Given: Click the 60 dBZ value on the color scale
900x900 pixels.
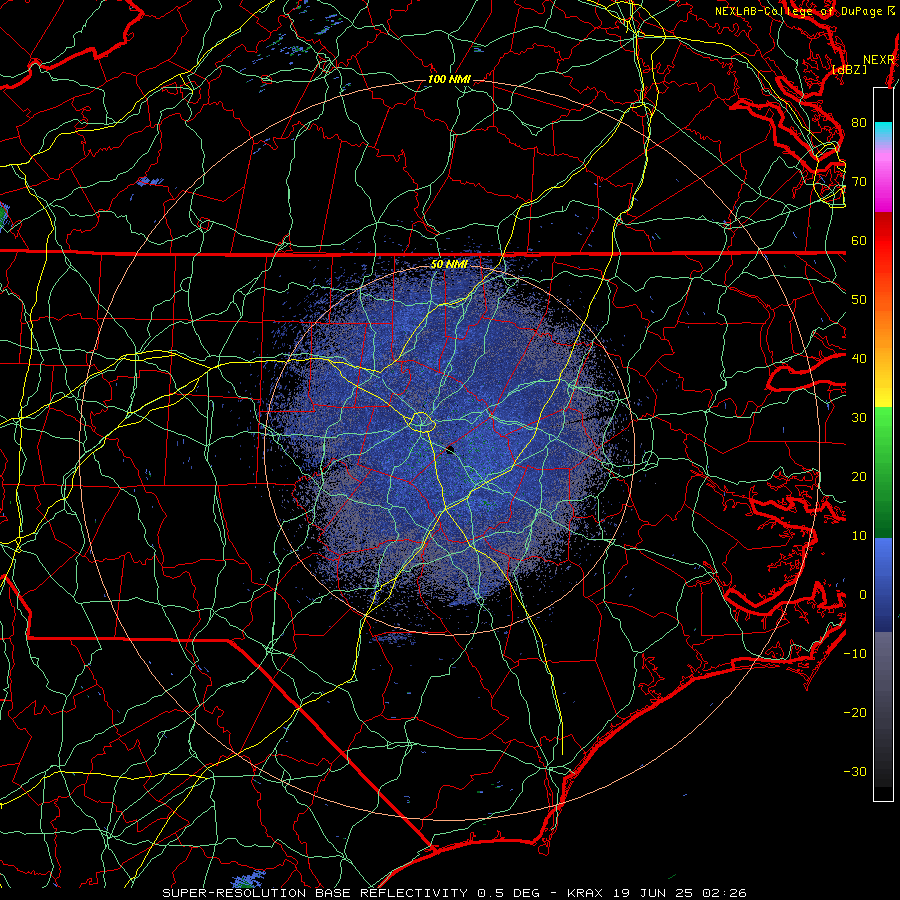Looking at the screenshot, I should point(859,241).
